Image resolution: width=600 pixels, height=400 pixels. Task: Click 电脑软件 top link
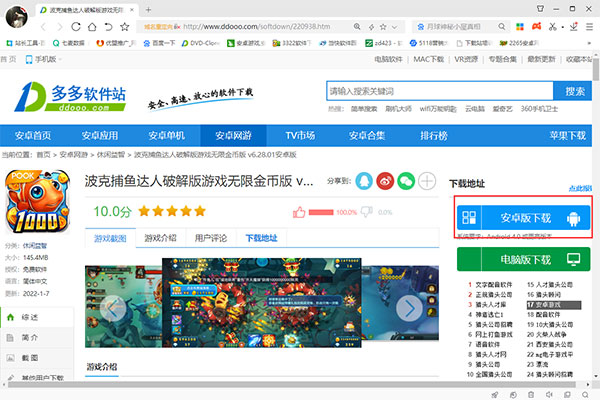pyautogui.click(x=388, y=59)
